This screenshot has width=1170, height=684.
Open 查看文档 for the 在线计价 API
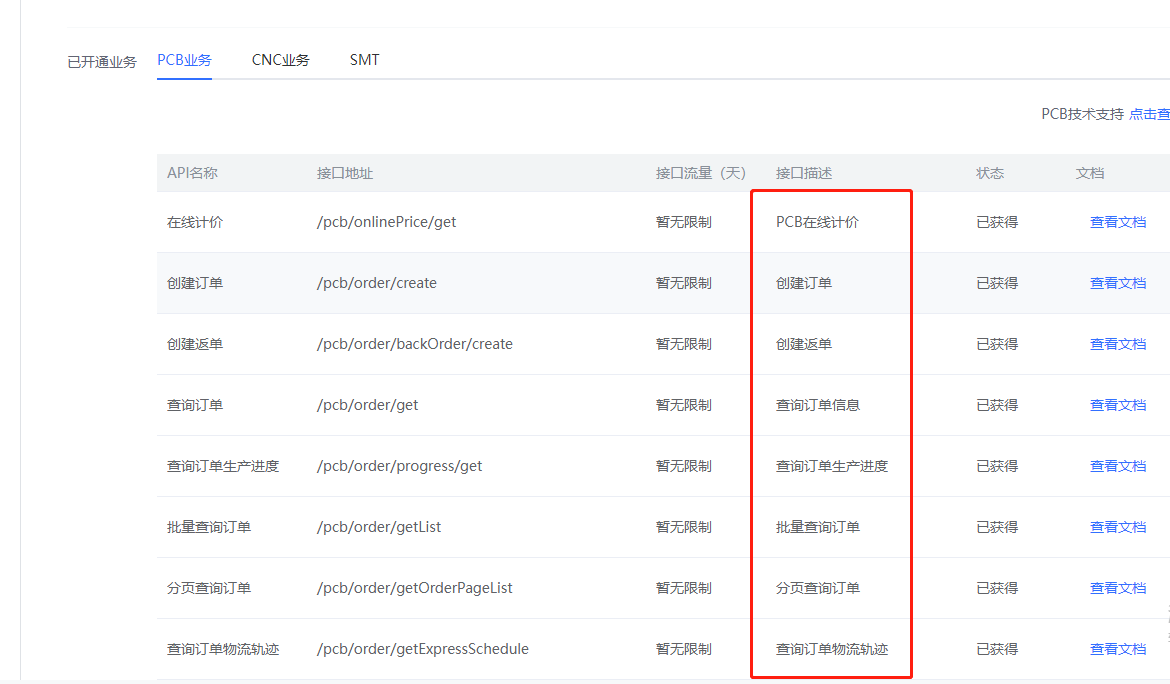pos(1117,222)
